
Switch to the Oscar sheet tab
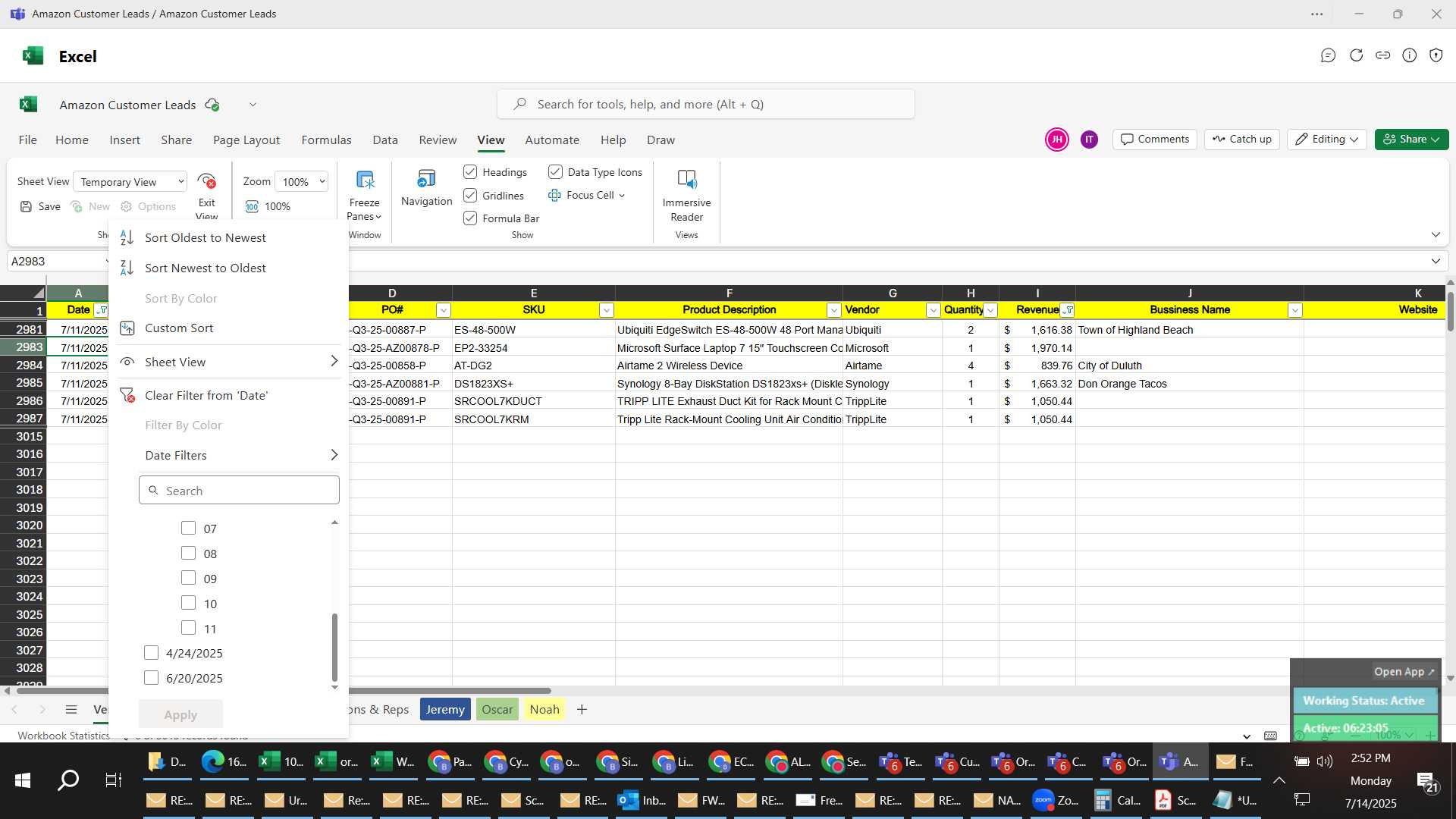pos(497,709)
